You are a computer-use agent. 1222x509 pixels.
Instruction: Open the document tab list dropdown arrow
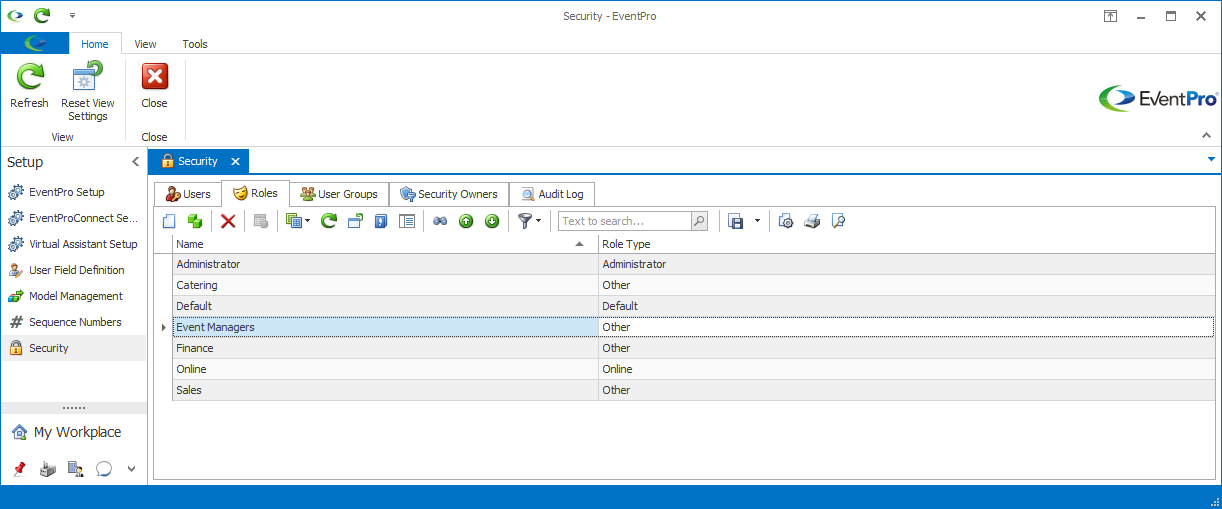coord(1211,159)
